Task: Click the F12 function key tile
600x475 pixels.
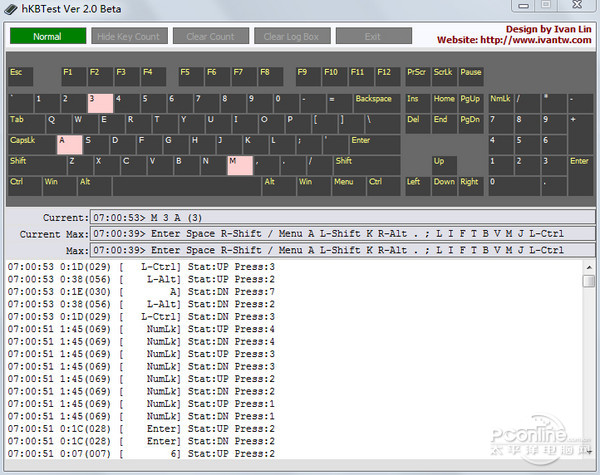Action: (x=387, y=75)
